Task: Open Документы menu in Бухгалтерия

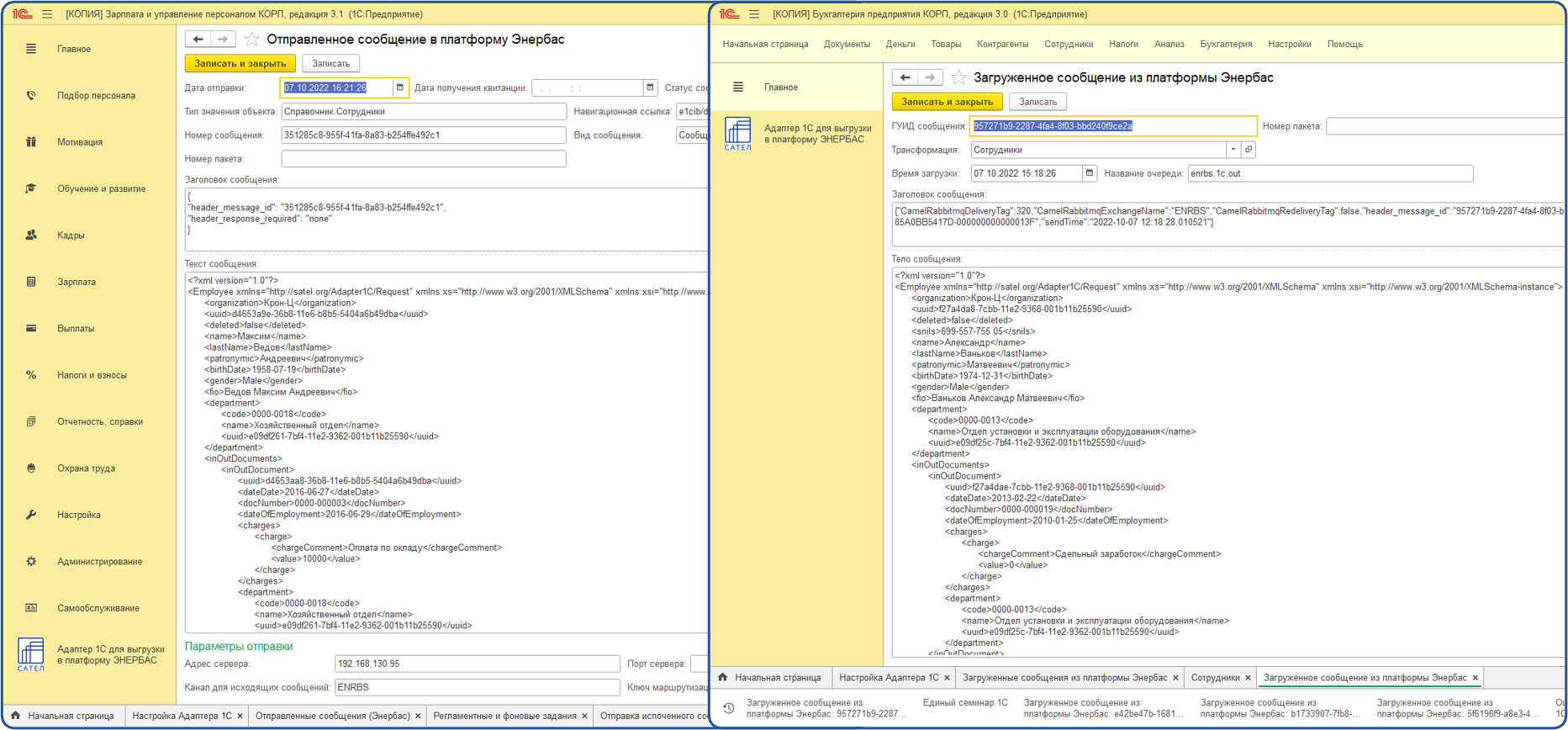Action: (x=847, y=45)
